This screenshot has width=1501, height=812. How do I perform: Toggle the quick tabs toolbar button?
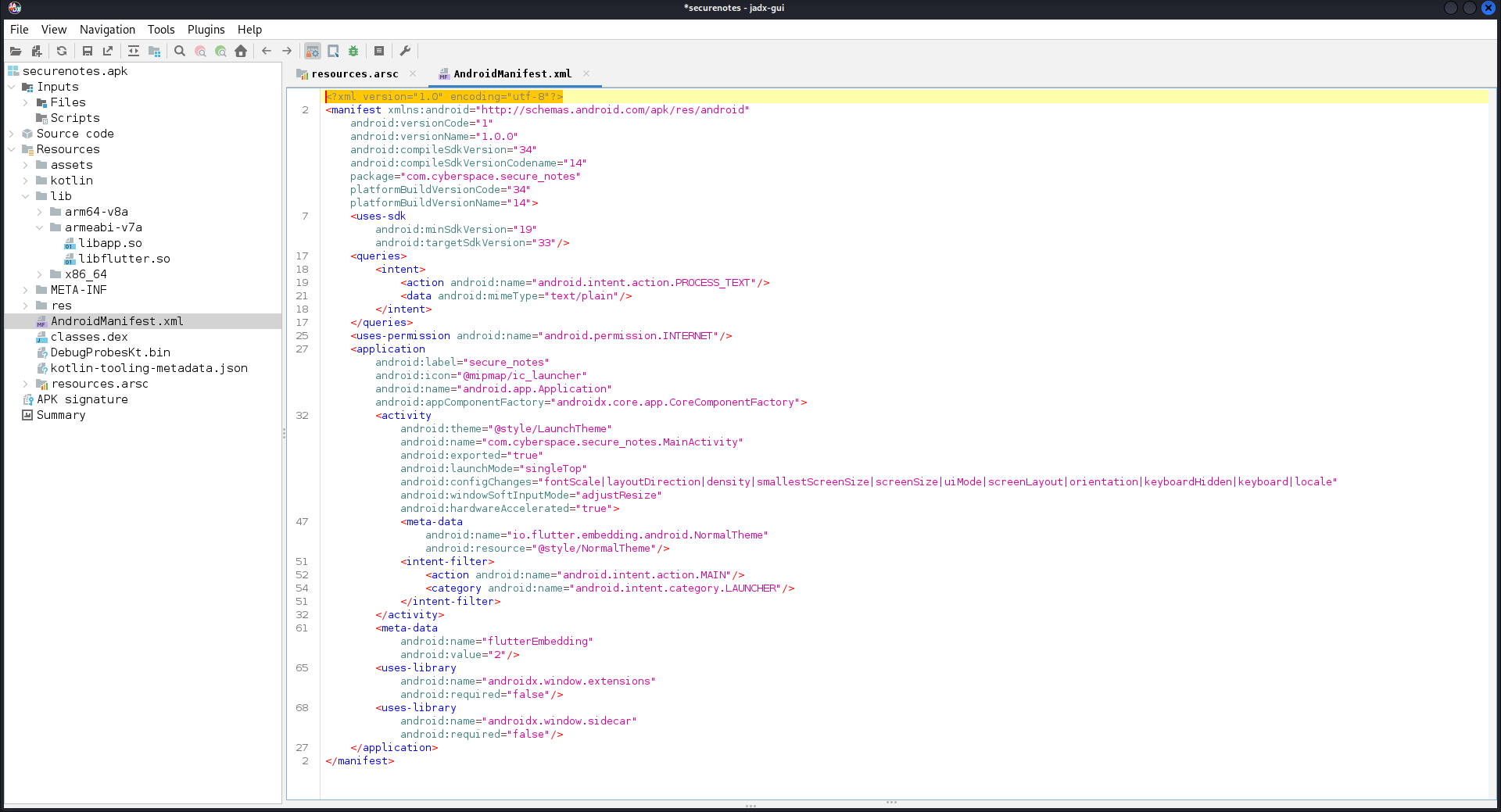click(x=333, y=51)
